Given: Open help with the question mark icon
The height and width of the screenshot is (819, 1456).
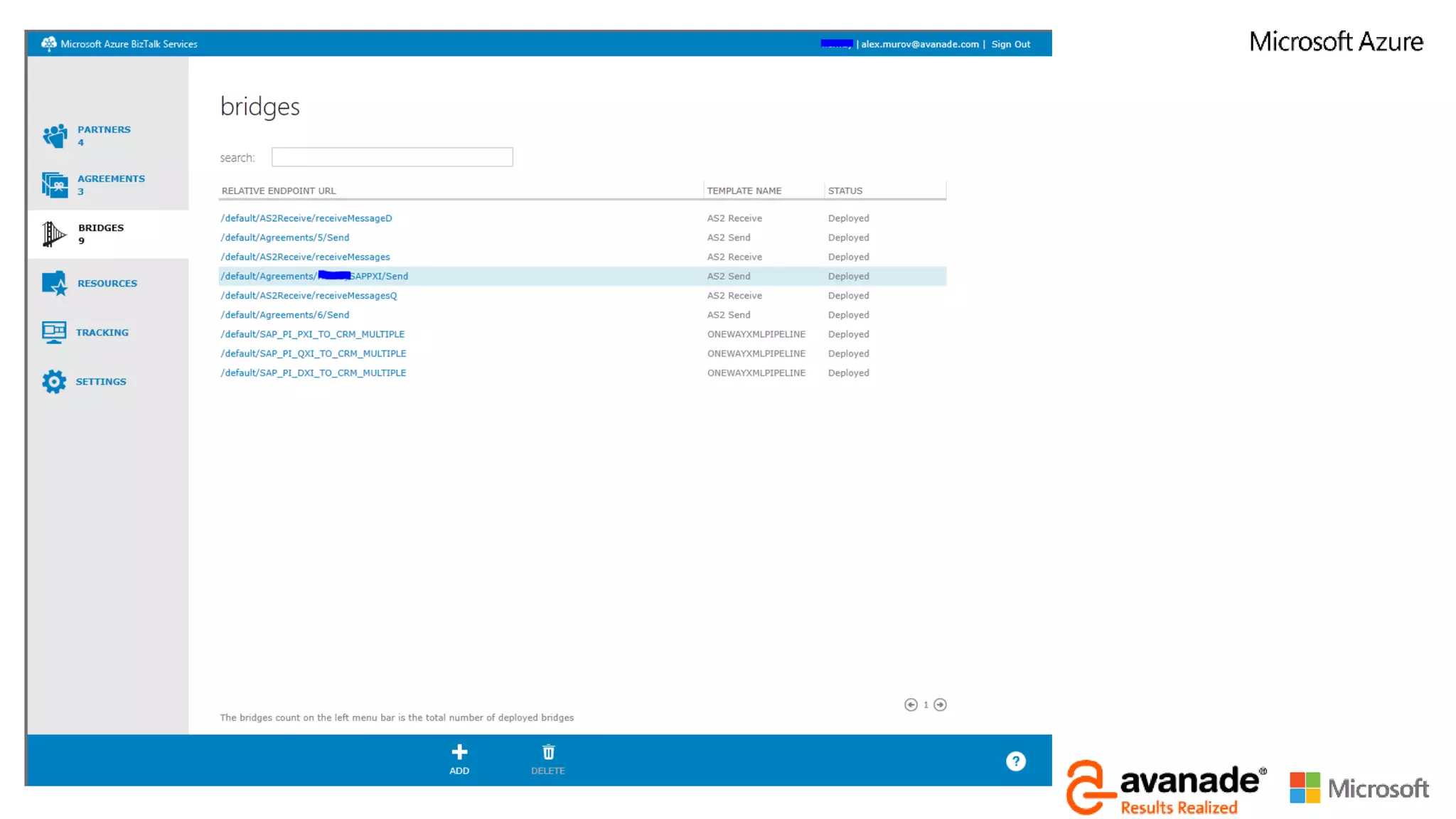Looking at the screenshot, I should (1015, 761).
